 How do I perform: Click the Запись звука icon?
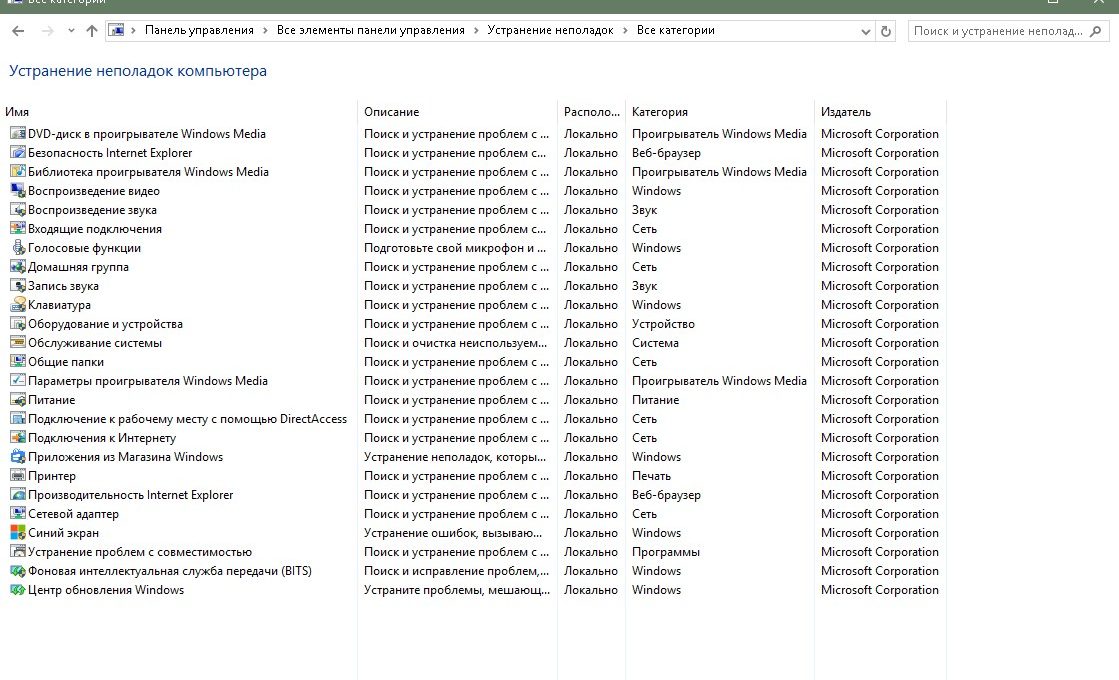pos(18,285)
